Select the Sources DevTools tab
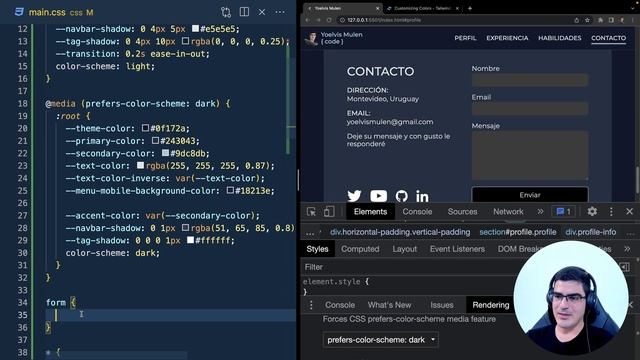Viewport: 640px width, 360px height. click(x=462, y=211)
